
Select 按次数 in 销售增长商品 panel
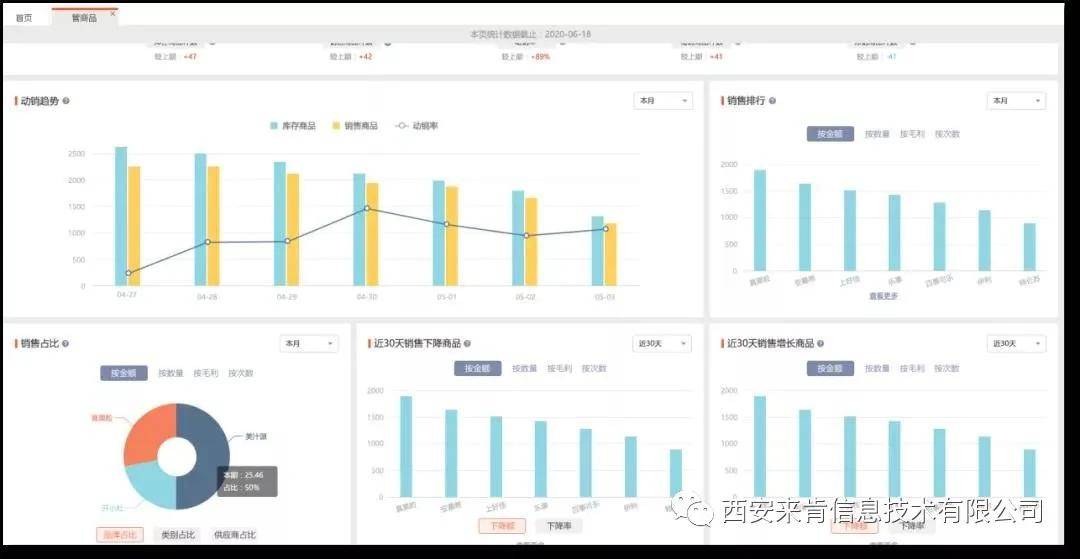pyautogui.click(x=946, y=368)
